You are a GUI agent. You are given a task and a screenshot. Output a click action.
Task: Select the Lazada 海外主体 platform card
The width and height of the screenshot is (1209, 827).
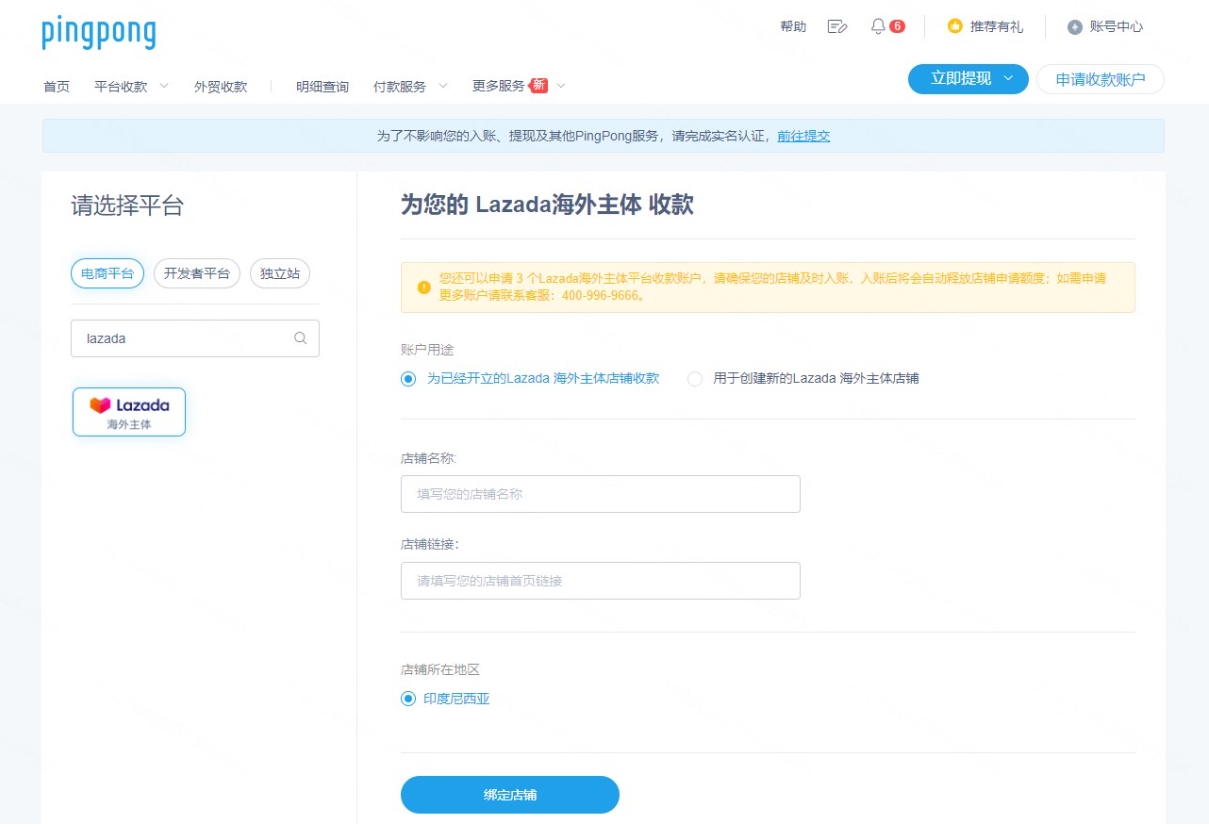(x=128, y=410)
